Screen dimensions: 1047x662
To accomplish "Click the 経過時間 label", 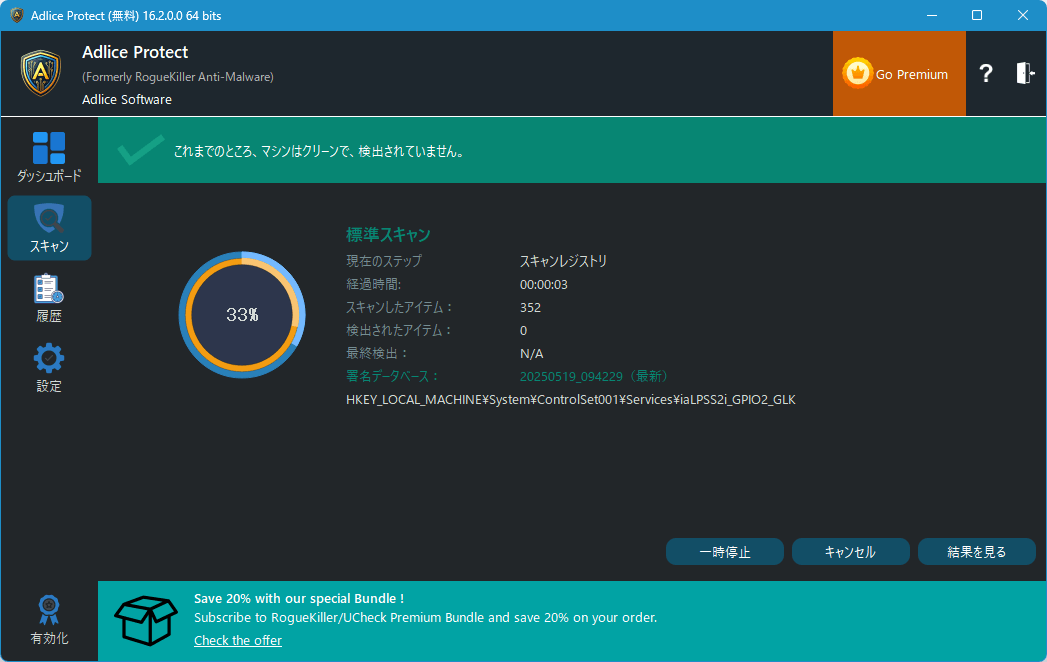I will pyautogui.click(x=373, y=285).
